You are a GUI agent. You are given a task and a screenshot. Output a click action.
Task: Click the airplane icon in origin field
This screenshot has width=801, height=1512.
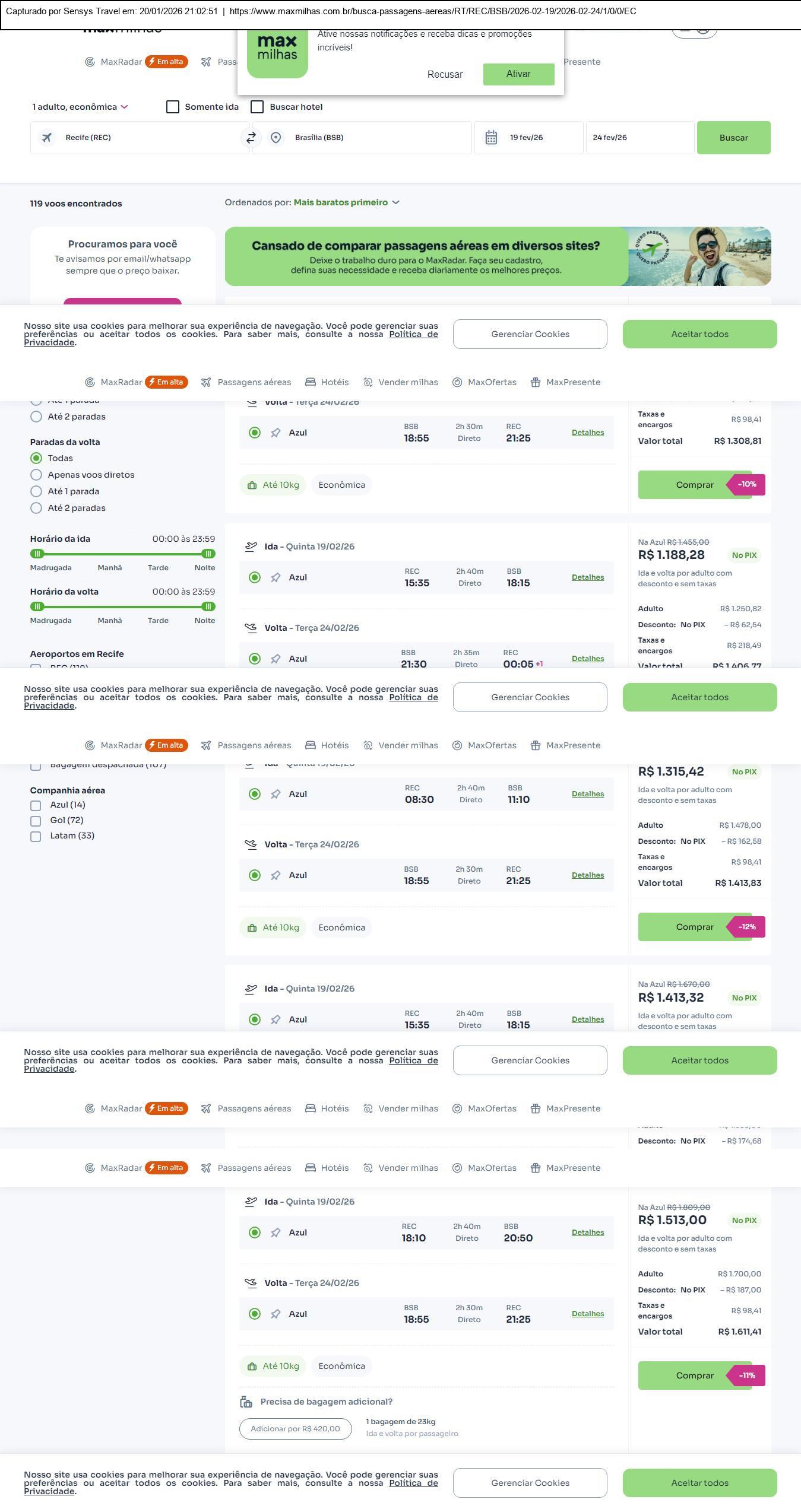click(47, 138)
